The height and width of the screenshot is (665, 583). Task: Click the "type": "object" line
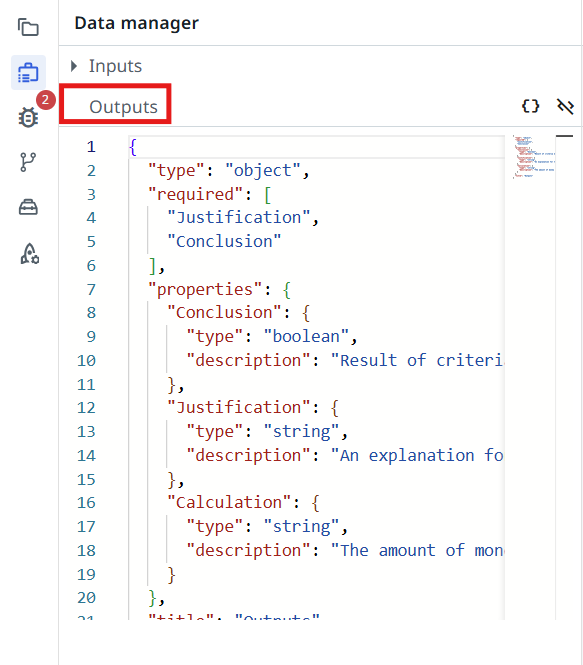point(229,170)
